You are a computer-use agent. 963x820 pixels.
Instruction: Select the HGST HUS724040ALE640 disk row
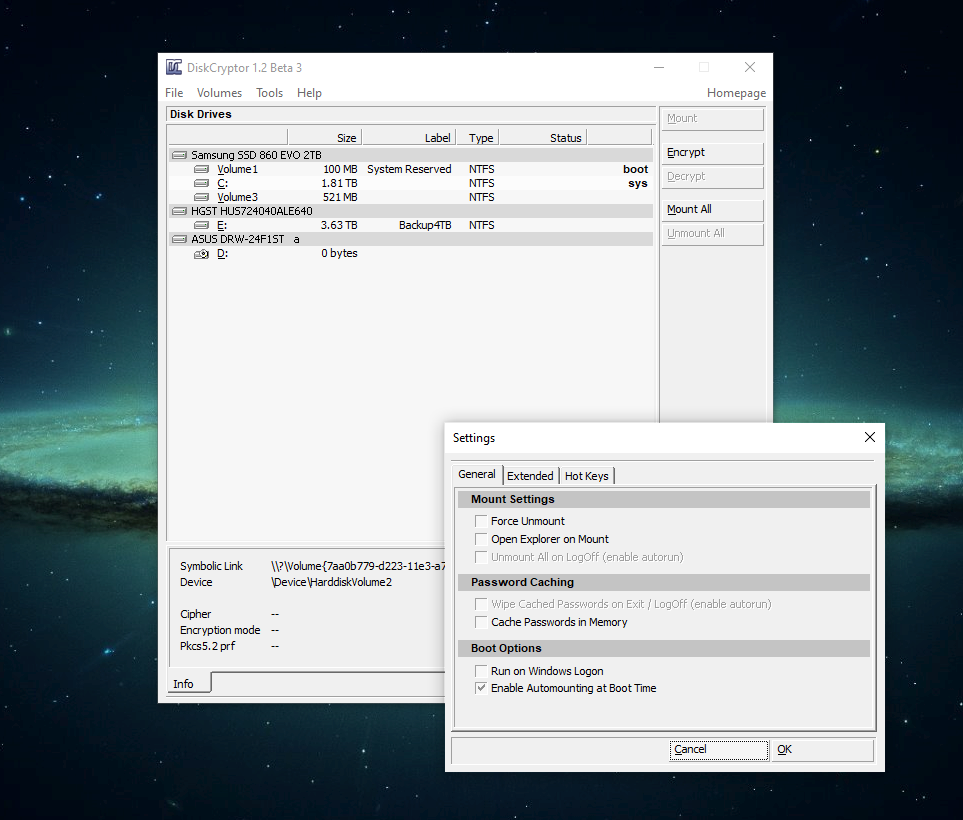click(x=411, y=211)
